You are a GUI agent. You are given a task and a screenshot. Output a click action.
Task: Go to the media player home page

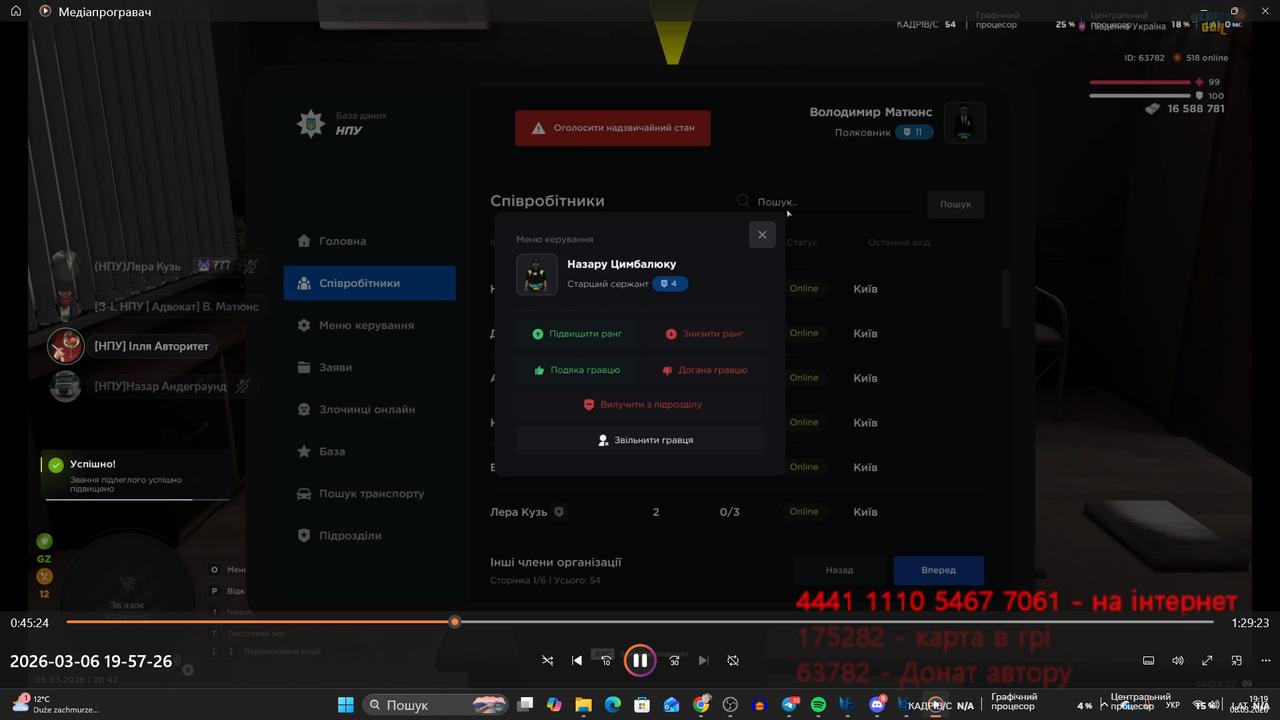pos(16,11)
